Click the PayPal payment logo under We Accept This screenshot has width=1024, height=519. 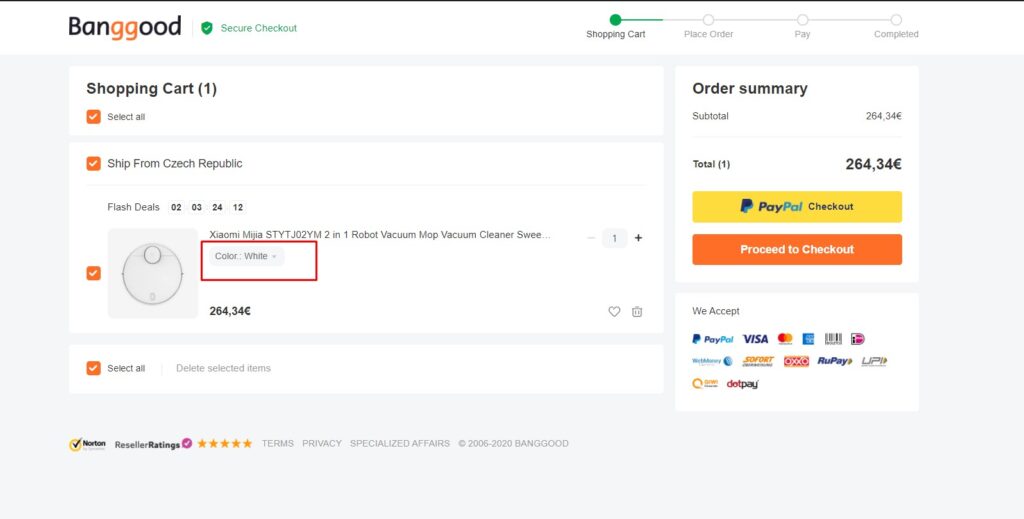[712, 339]
